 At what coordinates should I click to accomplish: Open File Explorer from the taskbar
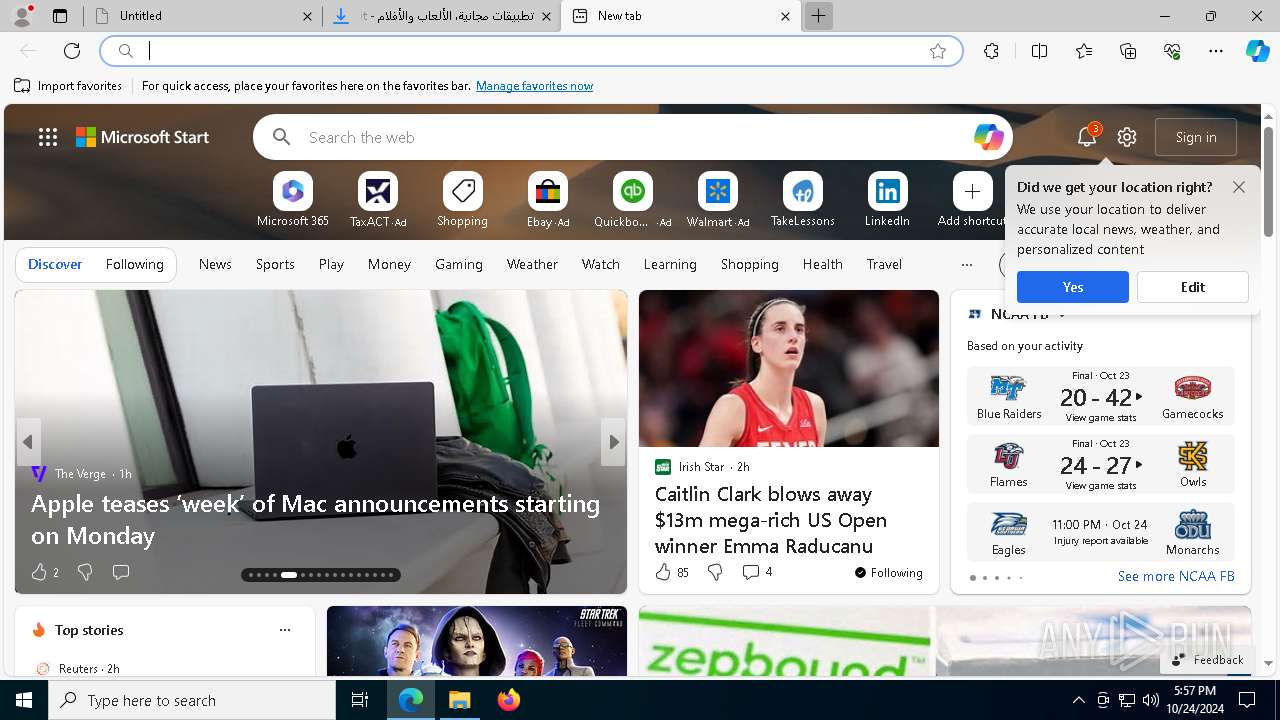coord(460,700)
